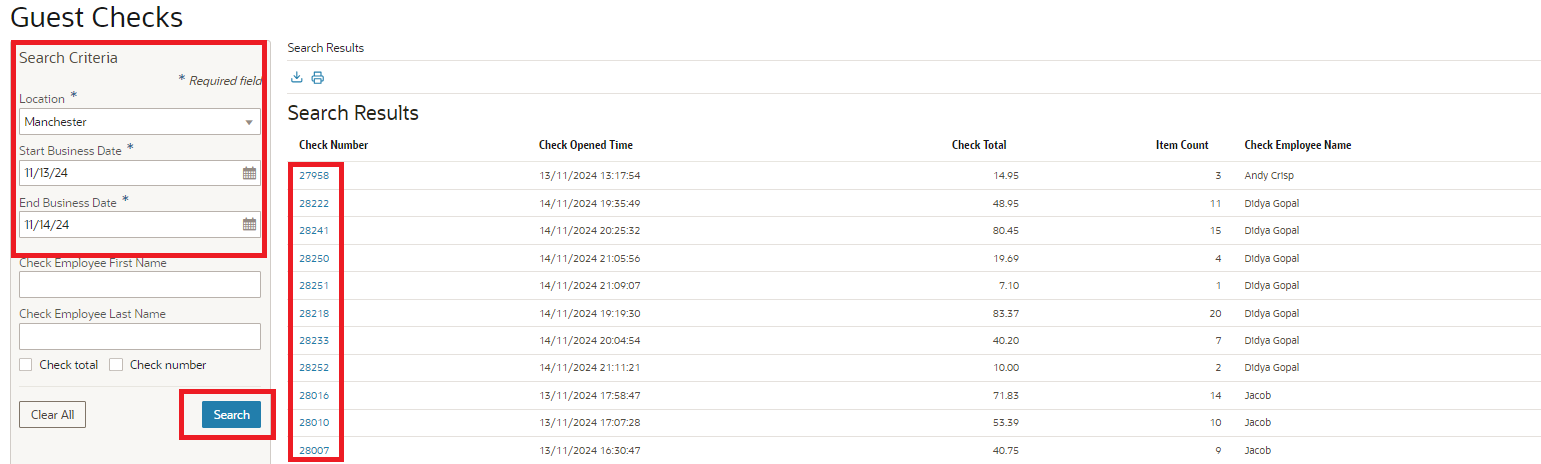
Task: Click the Clear All button
Action: pyautogui.click(x=52, y=415)
